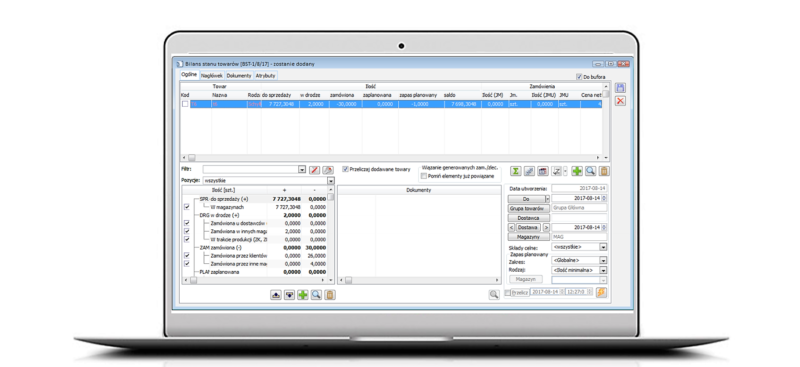Switch to the Dokumenty tab
This screenshot has width=800, height=367.
(x=239, y=76)
